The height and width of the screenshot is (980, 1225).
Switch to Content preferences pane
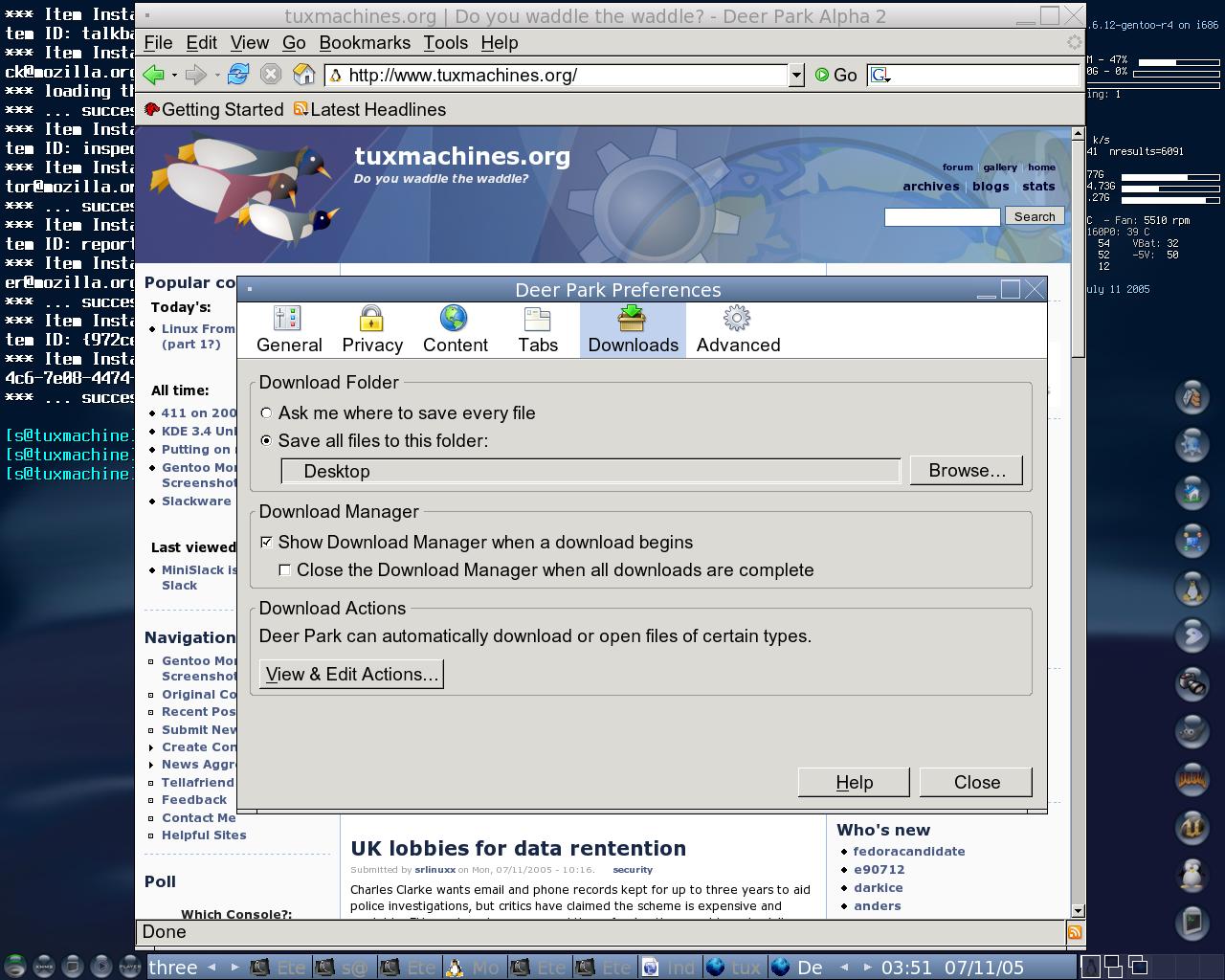[x=455, y=330]
